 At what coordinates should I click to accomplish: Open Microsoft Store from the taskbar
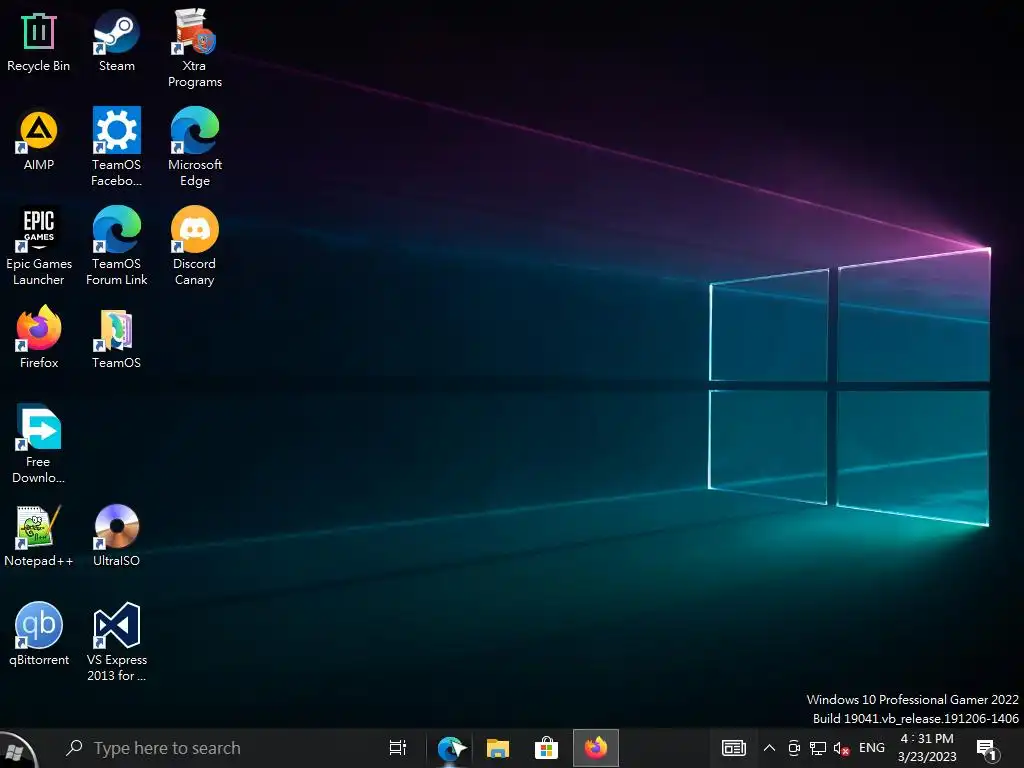click(546, 748)
